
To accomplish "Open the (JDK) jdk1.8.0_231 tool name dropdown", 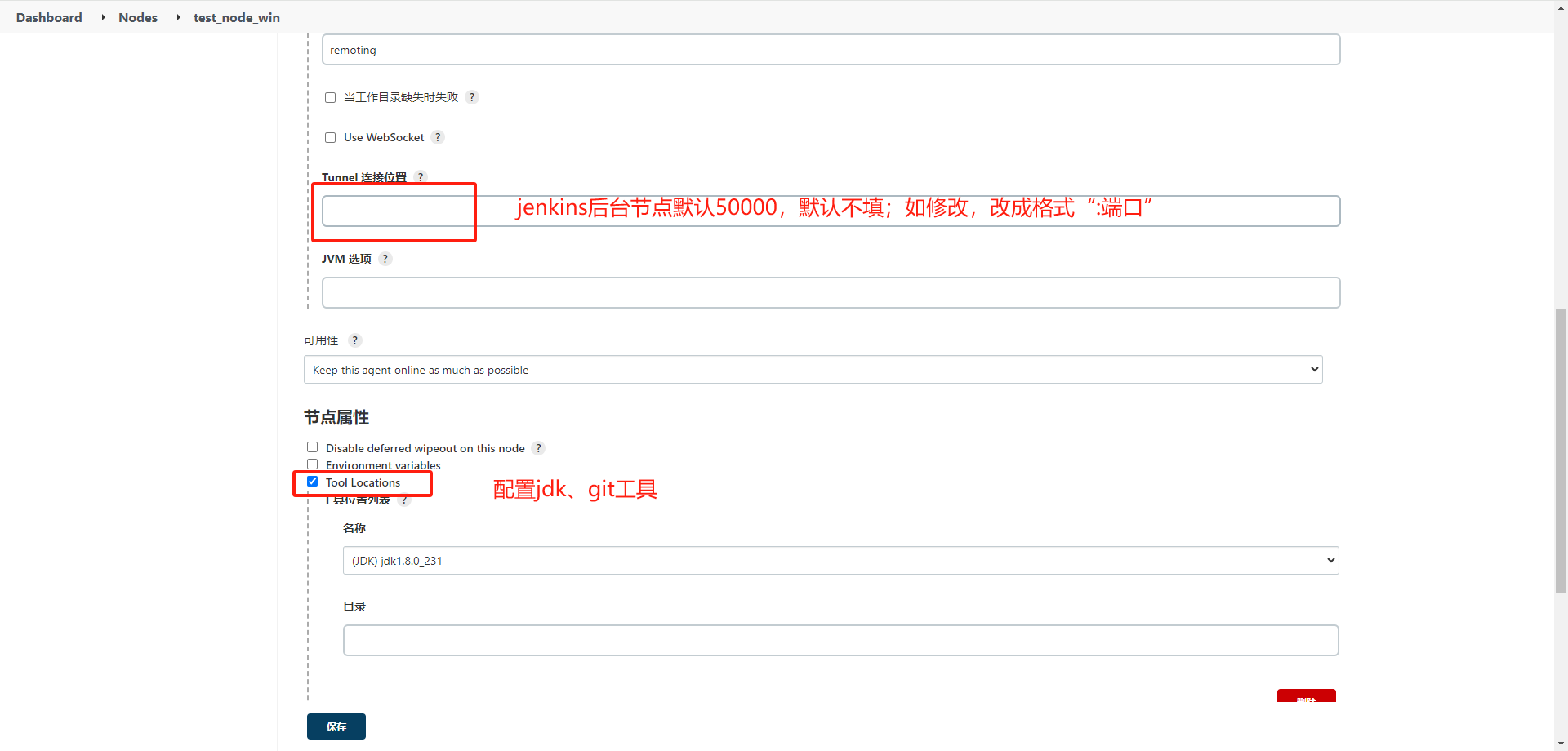I will 840,561.
